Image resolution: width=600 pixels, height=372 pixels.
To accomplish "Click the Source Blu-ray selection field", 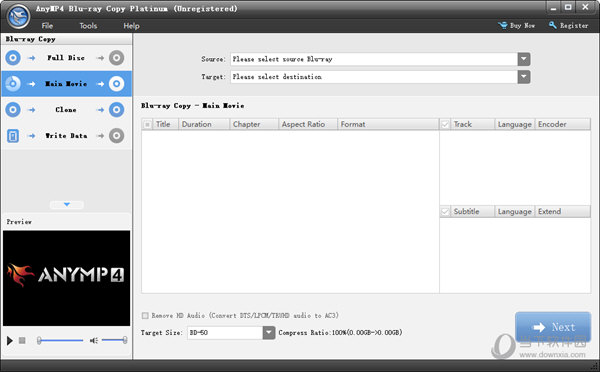I will [x=374, y=59].
